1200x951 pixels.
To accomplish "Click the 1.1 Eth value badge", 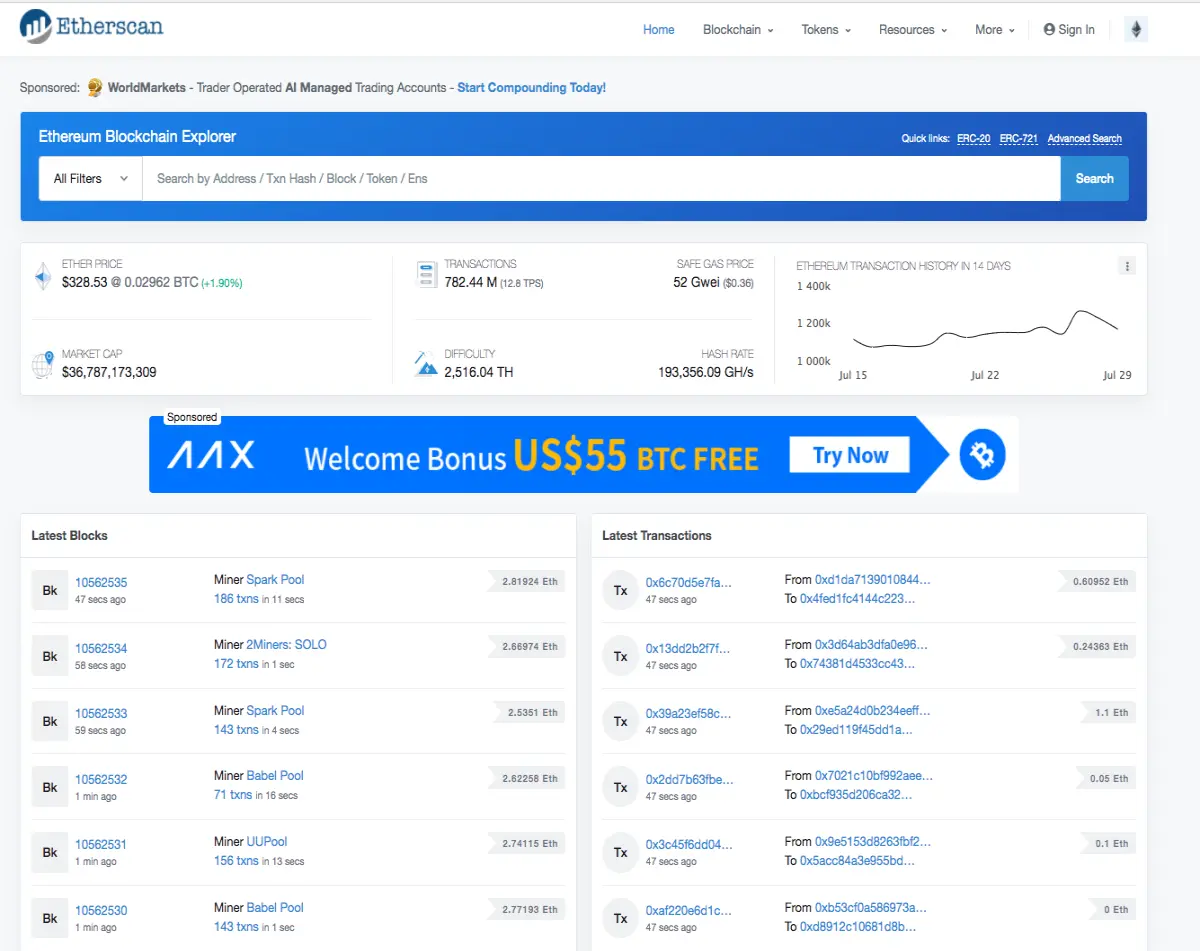I will (x=1109, y=713).
